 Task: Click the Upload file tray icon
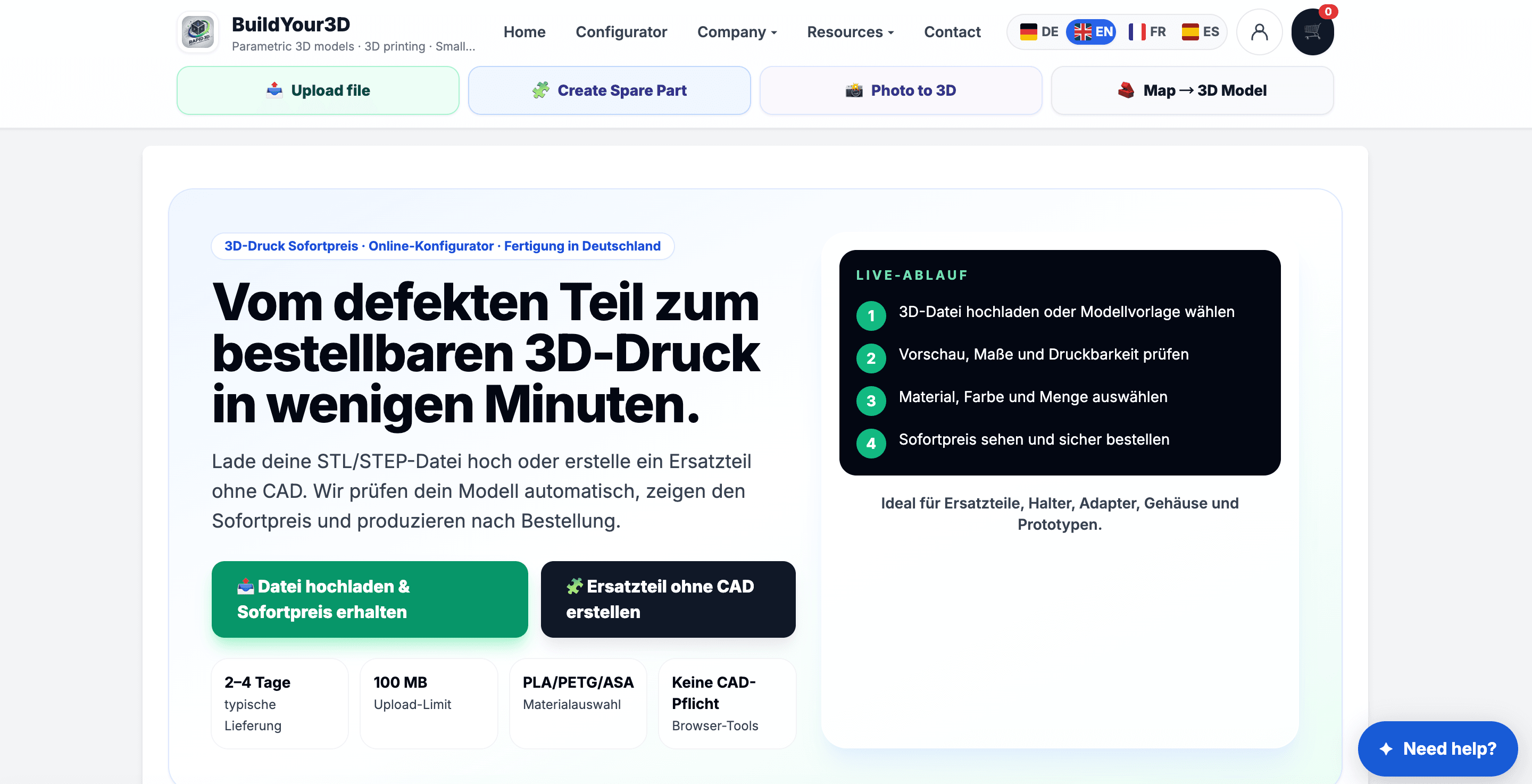(x=274, y=90)
